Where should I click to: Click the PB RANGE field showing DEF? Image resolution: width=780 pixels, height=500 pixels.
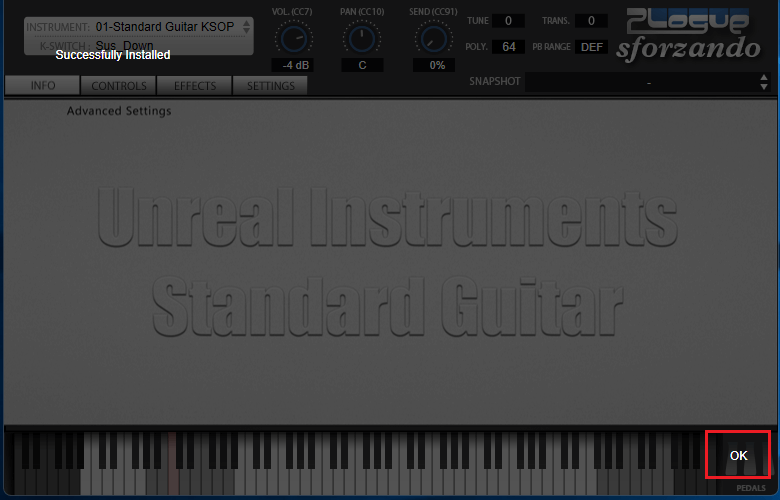coord(593,47)
